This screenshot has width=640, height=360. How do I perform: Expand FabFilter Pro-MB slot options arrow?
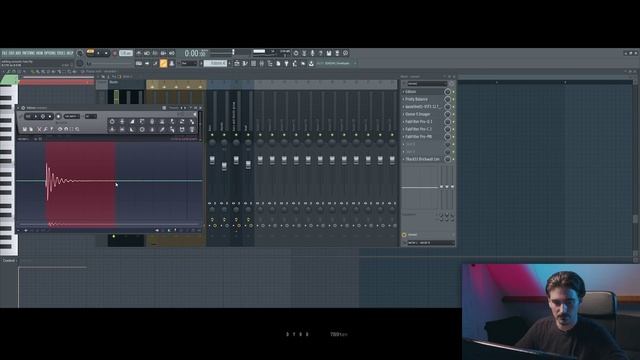(403, 137)
